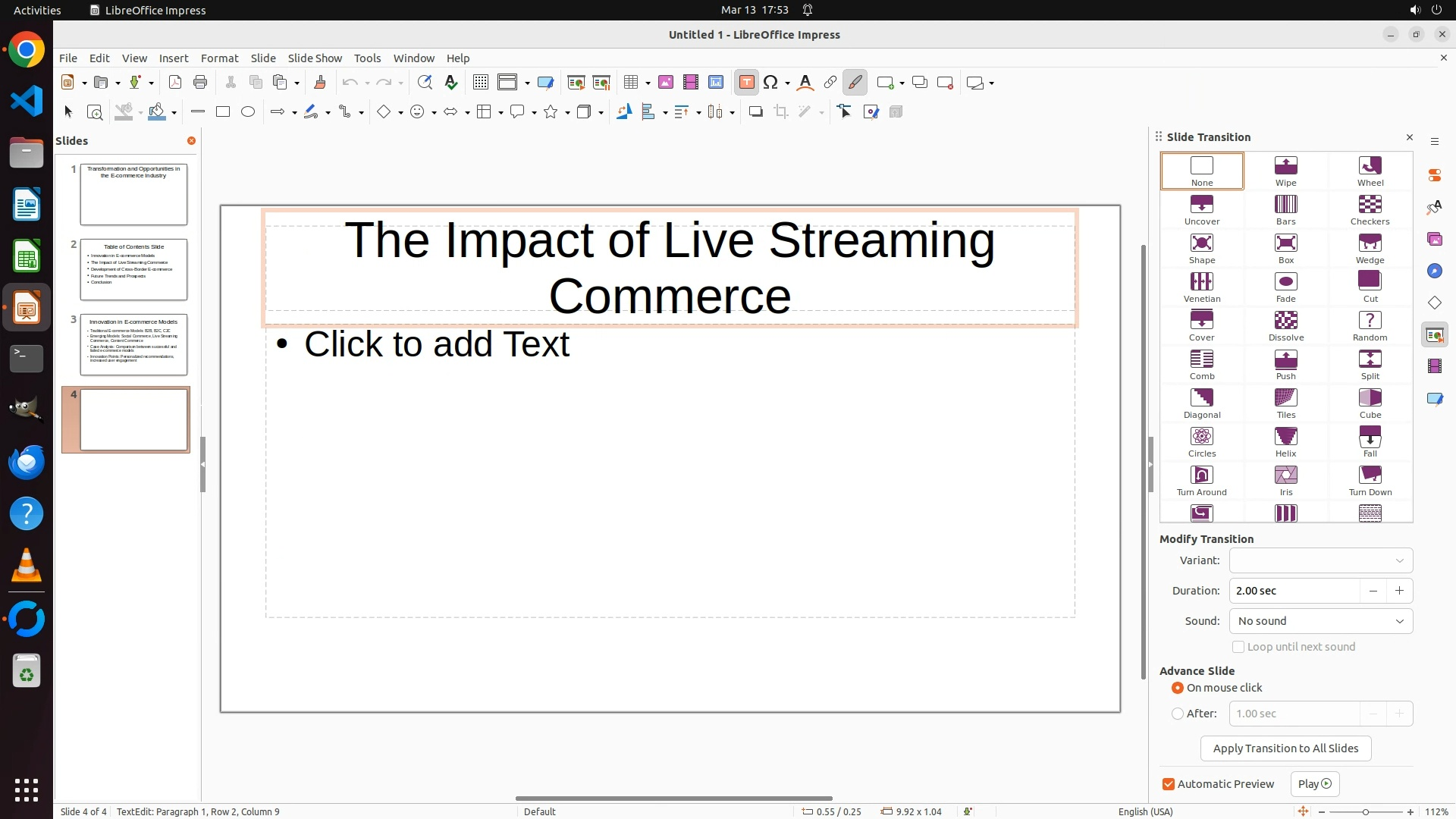Select the After advance slide option
The image size is (1456, 819).
click(1178, 714)
